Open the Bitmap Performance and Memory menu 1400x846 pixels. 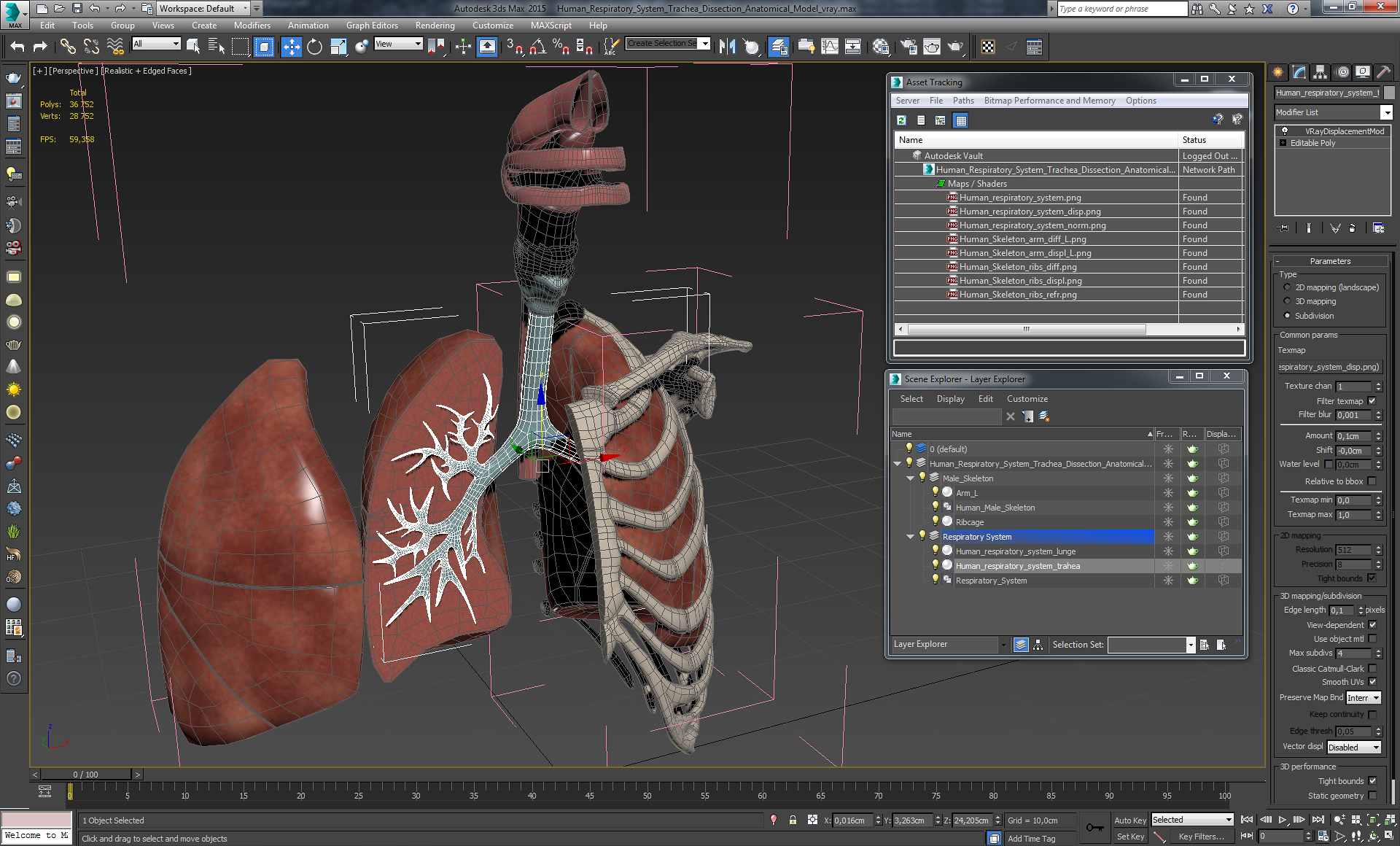pyautogui.click(x=1049, y=101)
